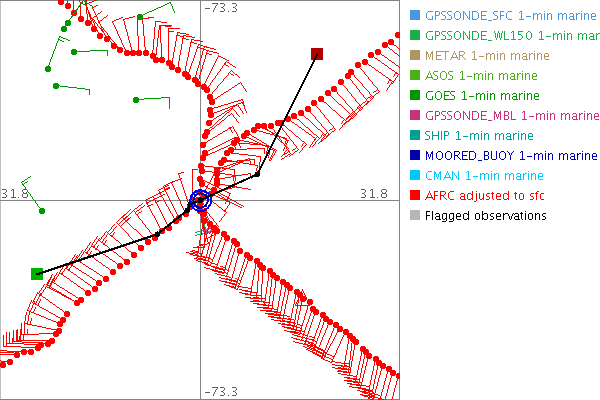Select the METAR tan legend swatch
The width and height of the screenshot is (600, 400).
(x=413, y=55)
